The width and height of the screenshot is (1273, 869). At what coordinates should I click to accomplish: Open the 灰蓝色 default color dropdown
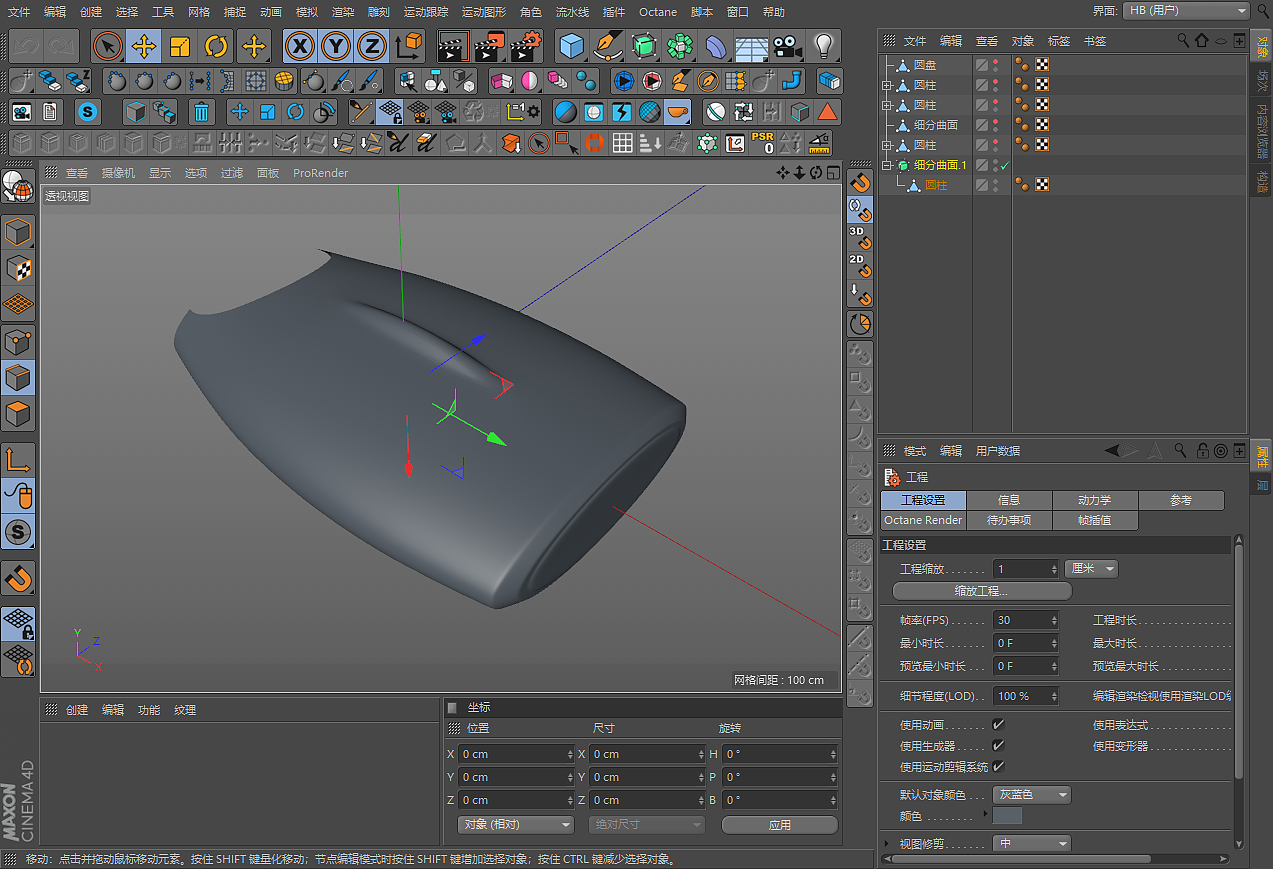1032,794
